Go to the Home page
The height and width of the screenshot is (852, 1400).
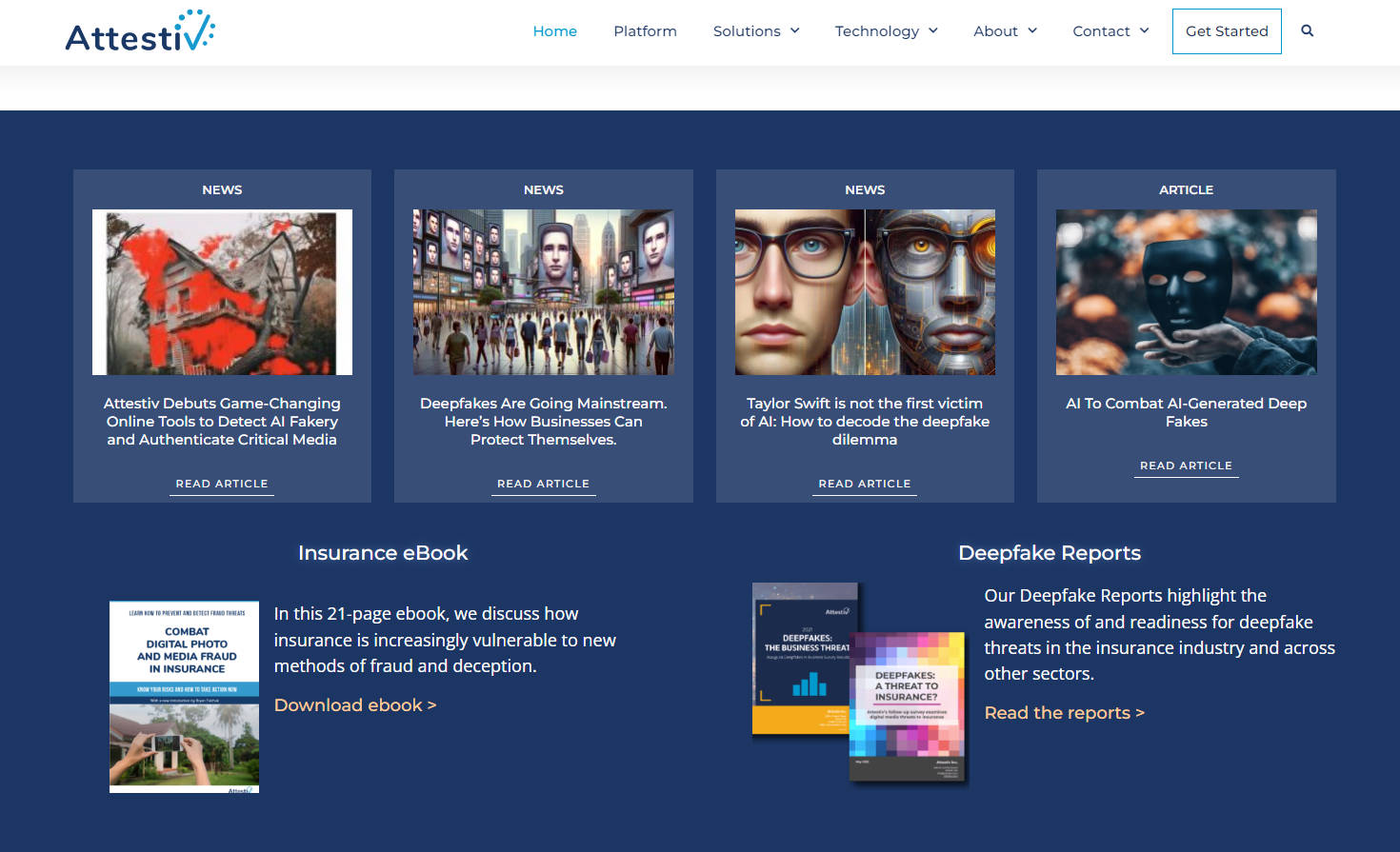click(554, 31)
